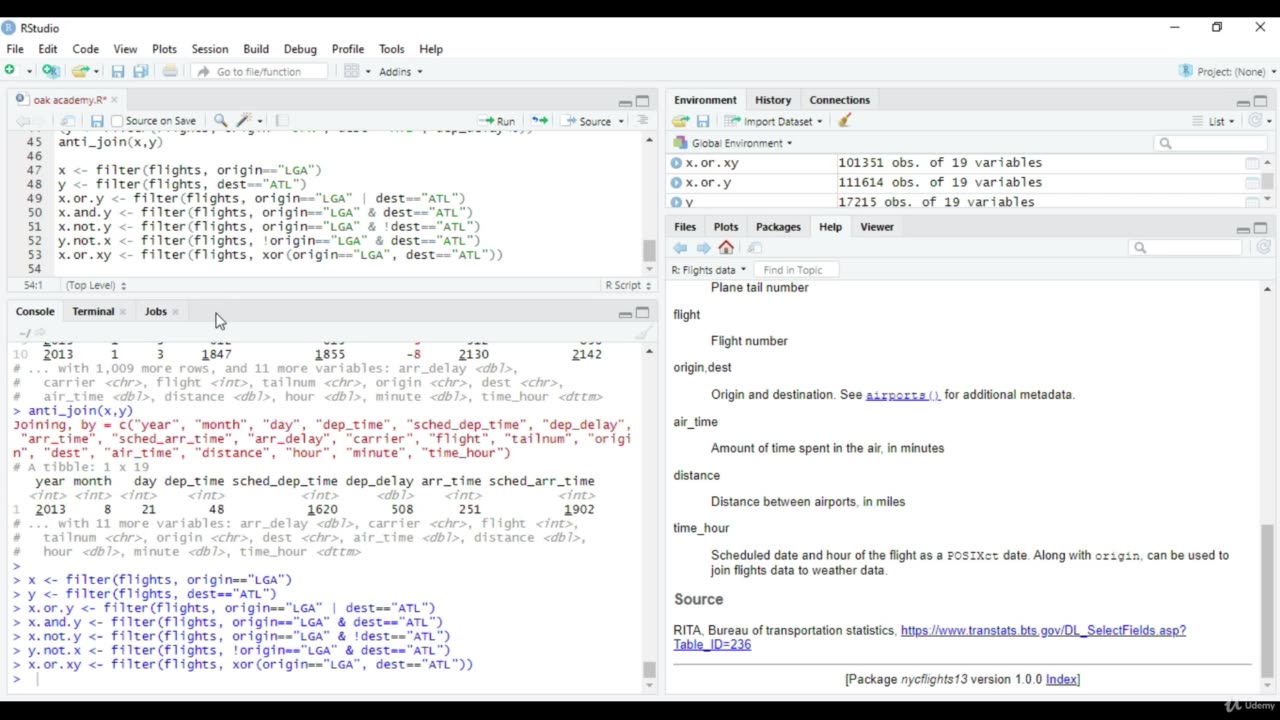Screen dimensions: 1280x720
Task: Open the workspace panes layout icon
Action: (x=351, y=71)
